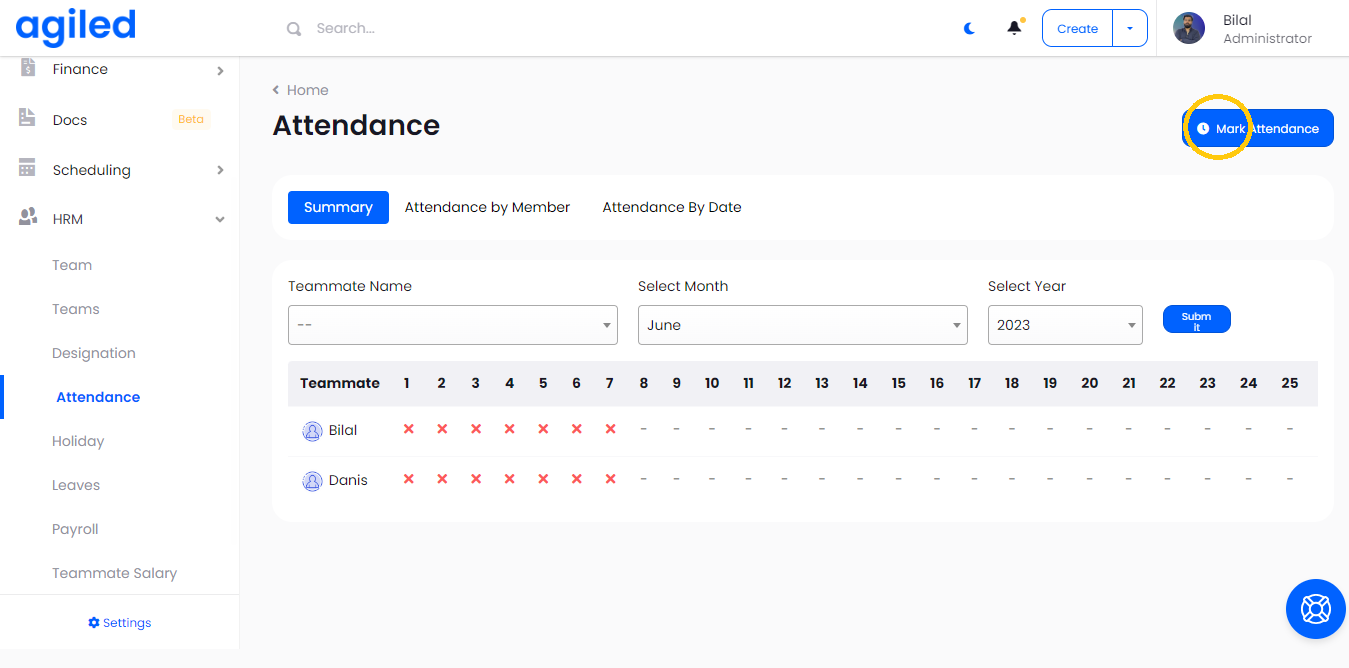Open the help lifebuoy chat icon
1349x668 pixels.
[1314, 608]
